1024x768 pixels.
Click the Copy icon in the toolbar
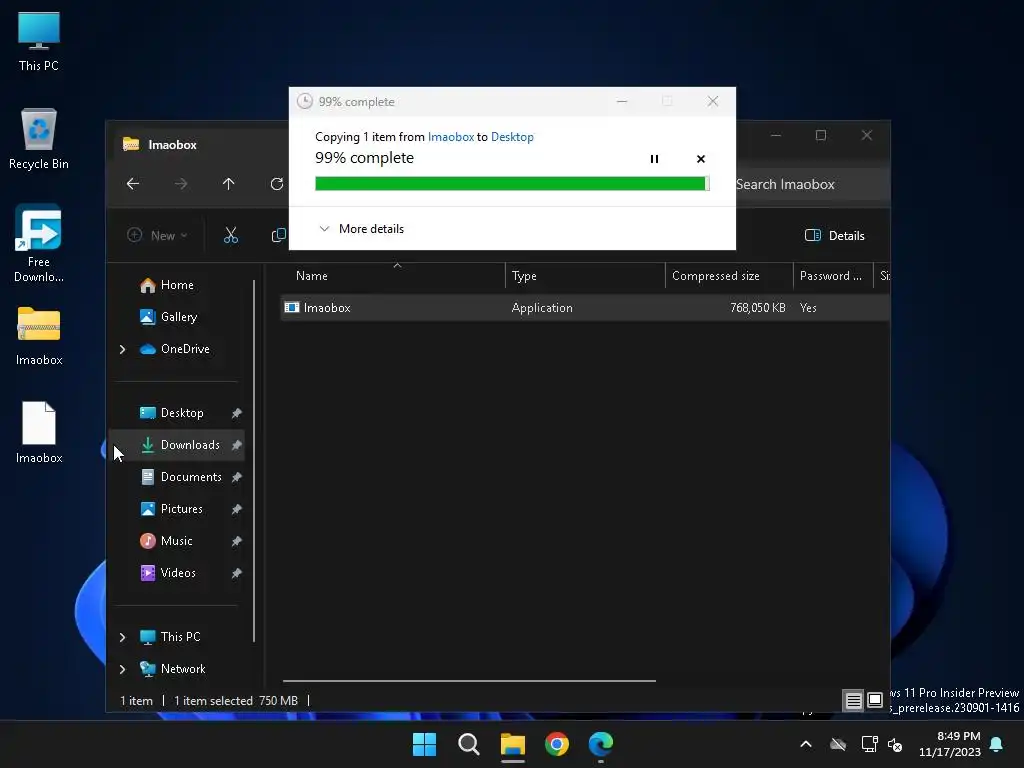click(x=279, y=235)
